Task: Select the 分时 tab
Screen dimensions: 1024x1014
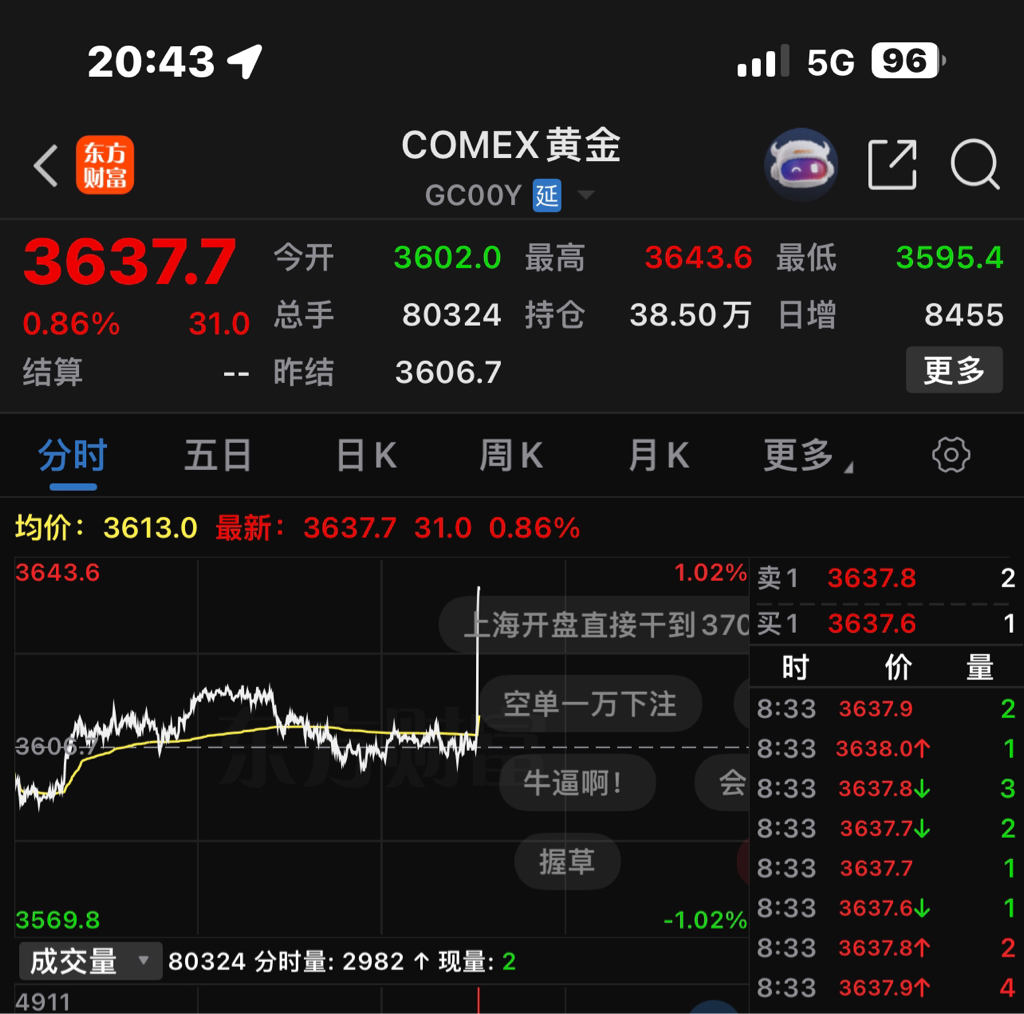Action: [72, 455]
